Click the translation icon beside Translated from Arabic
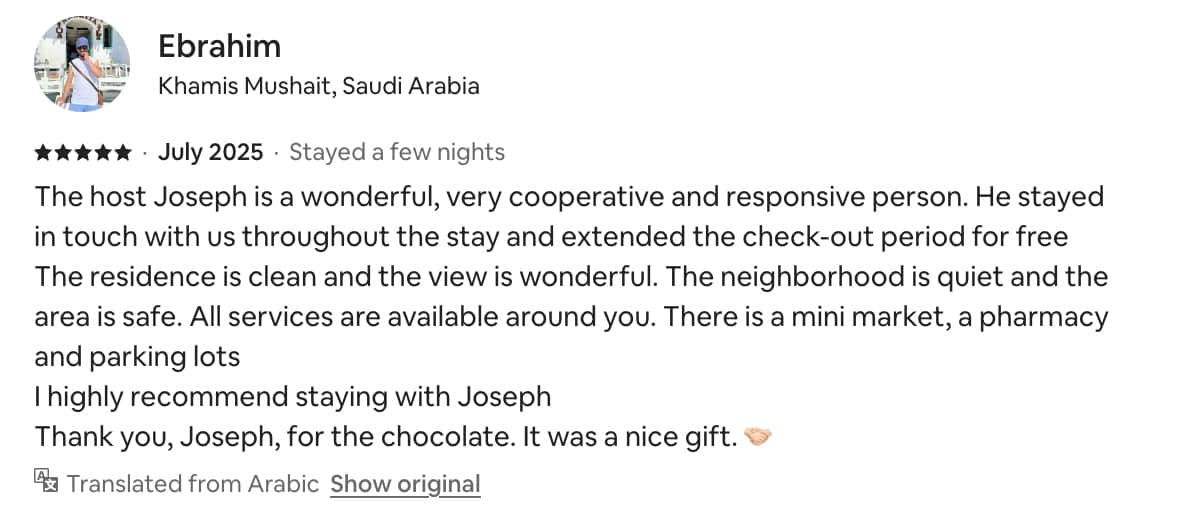Image resolution: width=1180 pixels, height=524 pixels. tap(46, 482)
